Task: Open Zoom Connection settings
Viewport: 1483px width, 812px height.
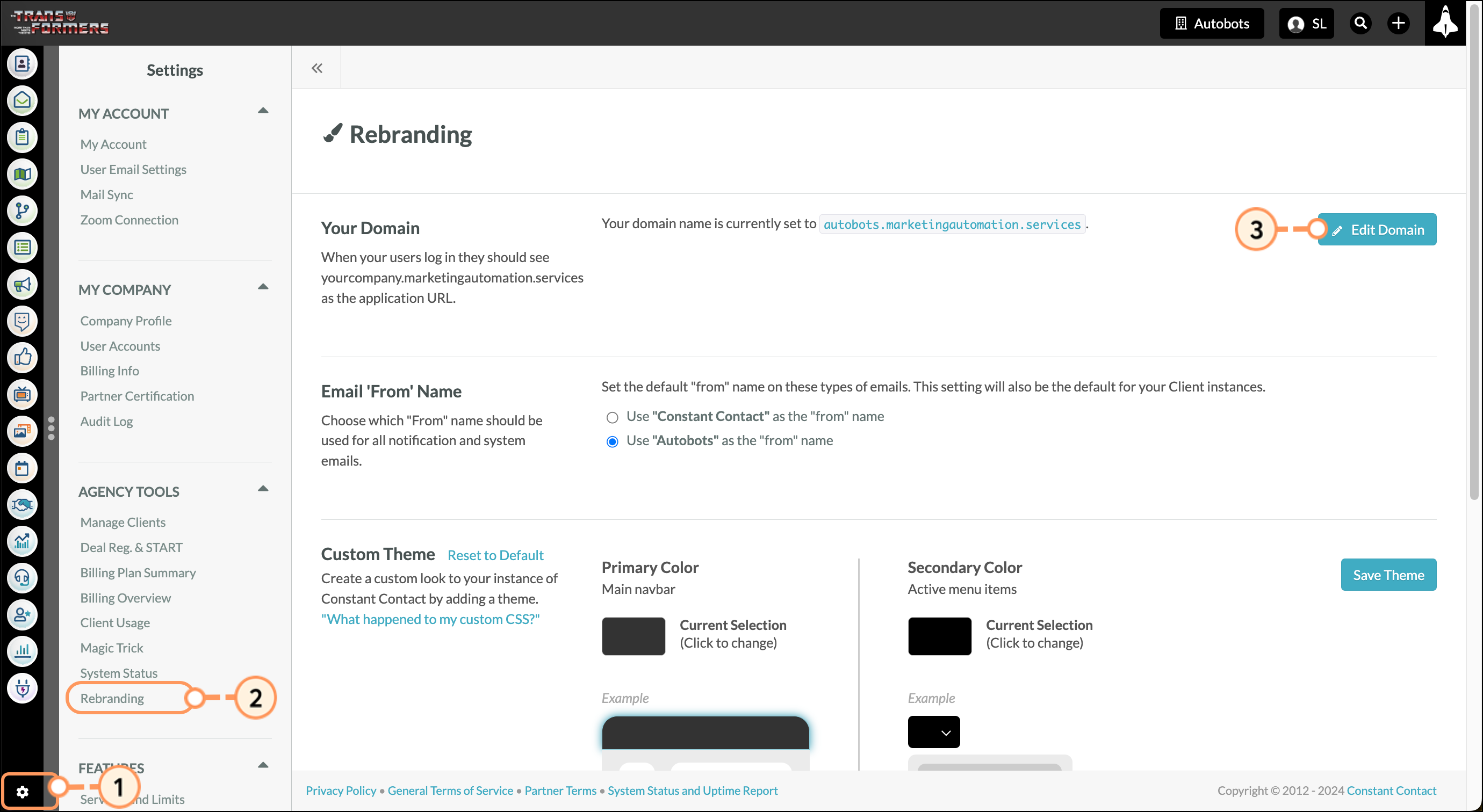Action: [x=129, y=220]
